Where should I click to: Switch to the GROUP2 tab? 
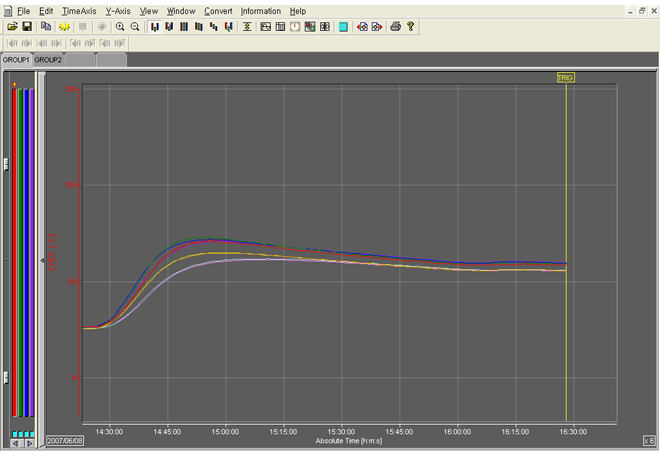click(x=48, y=60)
